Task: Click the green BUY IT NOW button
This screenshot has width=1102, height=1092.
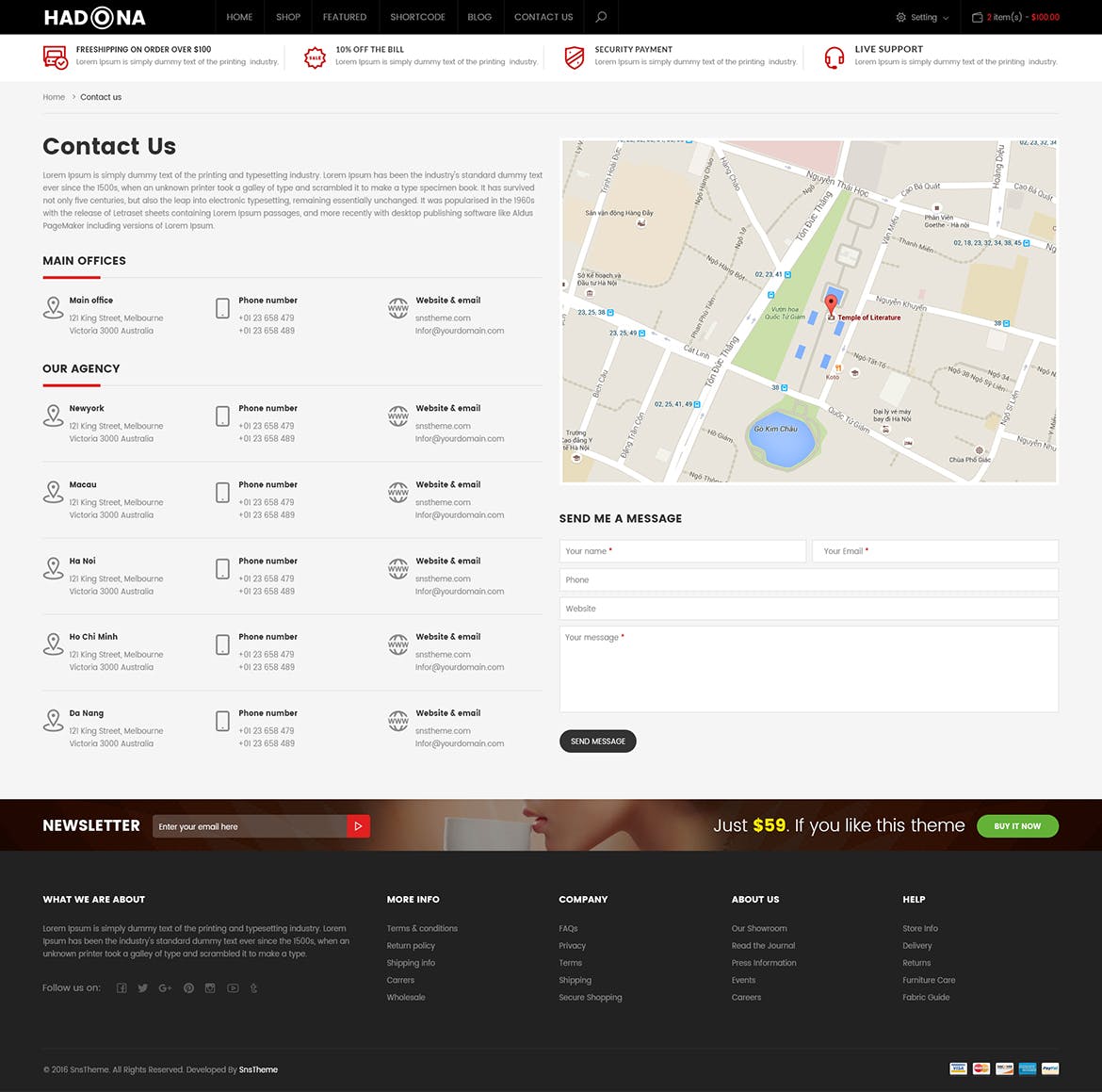Action: coord(1017,826)
